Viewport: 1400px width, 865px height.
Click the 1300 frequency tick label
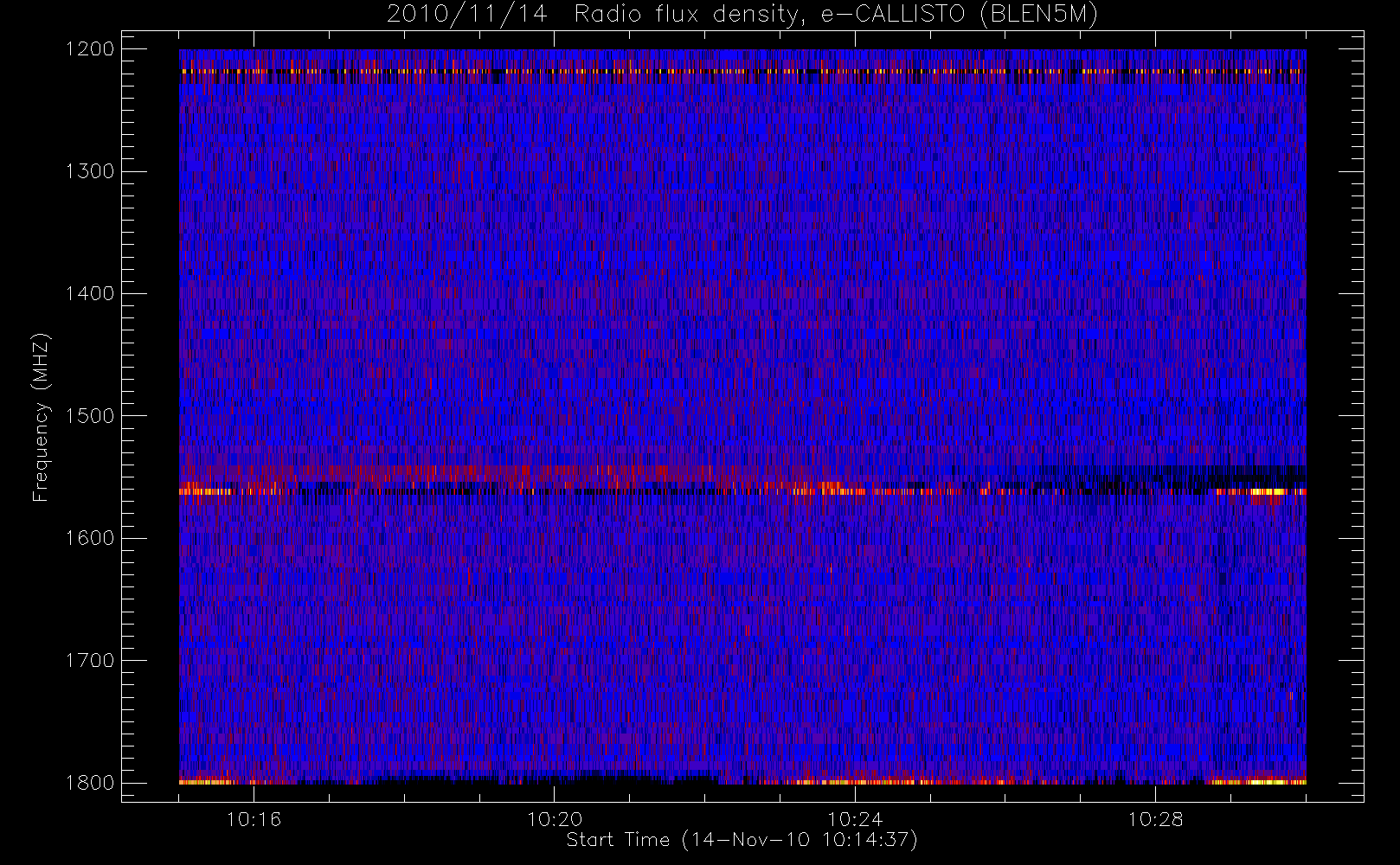(90, 171)
